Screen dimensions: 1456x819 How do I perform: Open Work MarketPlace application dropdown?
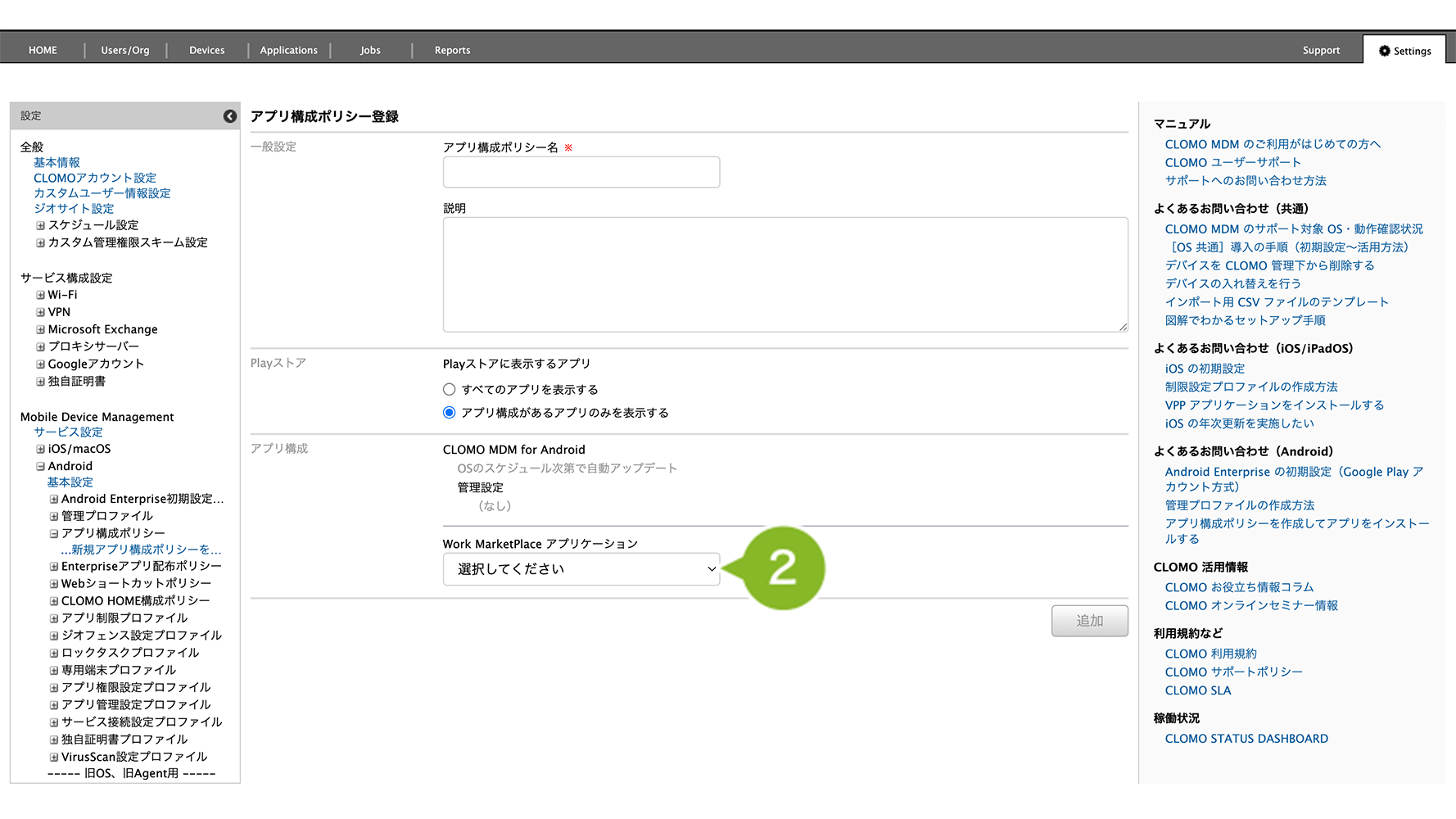(581, 569)
